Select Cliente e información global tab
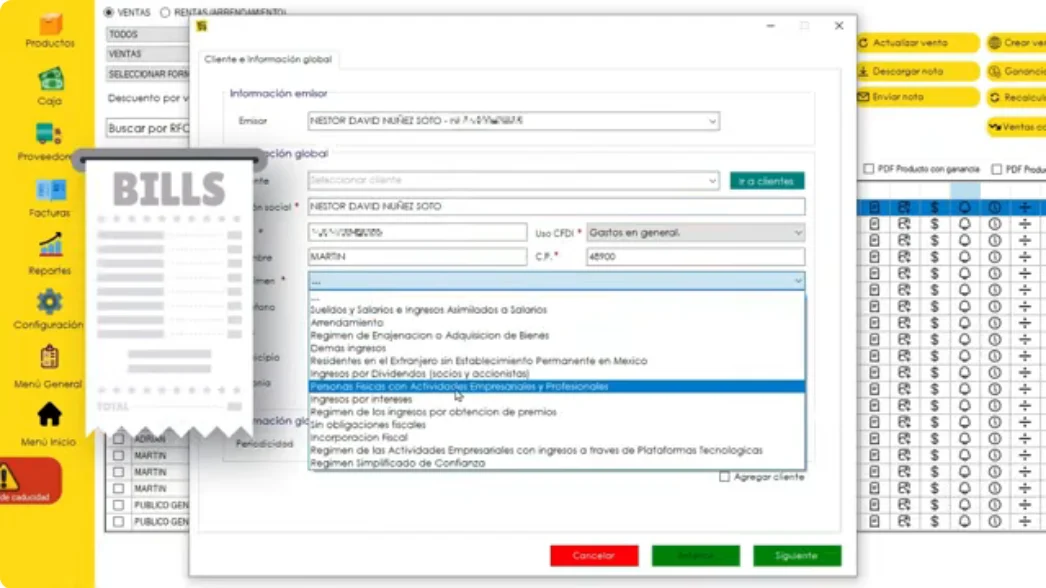Image resolution: width=1046 pixels, height=588 pixels. tap(268, 59)
